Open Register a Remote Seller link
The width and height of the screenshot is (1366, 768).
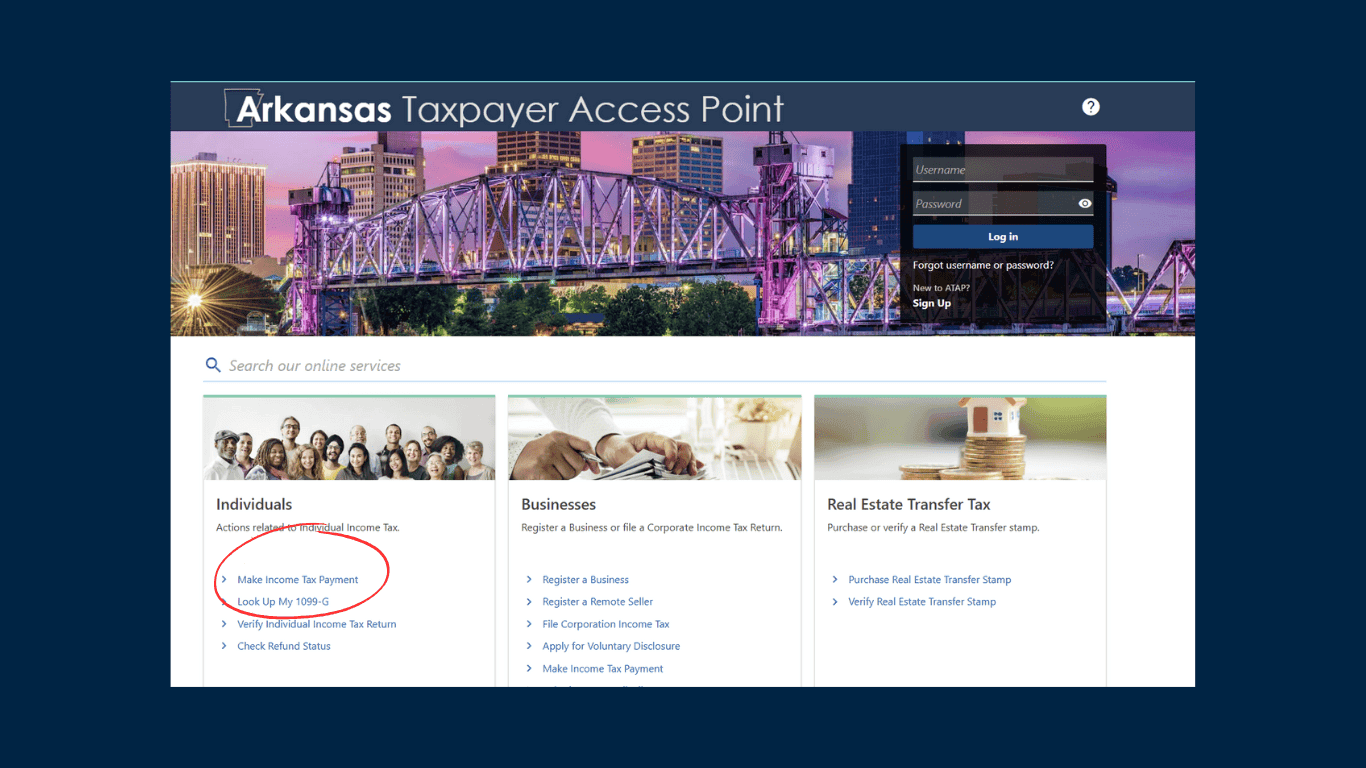coord(597,602)
